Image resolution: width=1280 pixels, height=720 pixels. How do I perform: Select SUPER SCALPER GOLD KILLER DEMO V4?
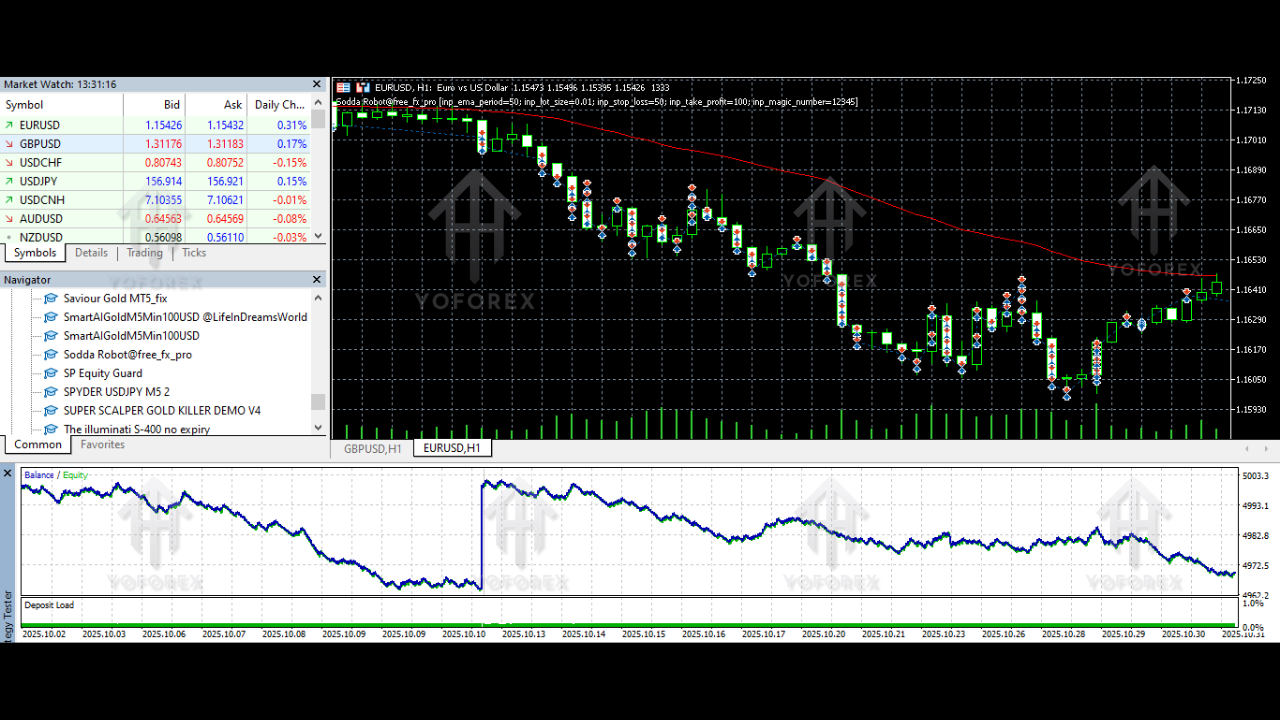(x=162, y=410)
